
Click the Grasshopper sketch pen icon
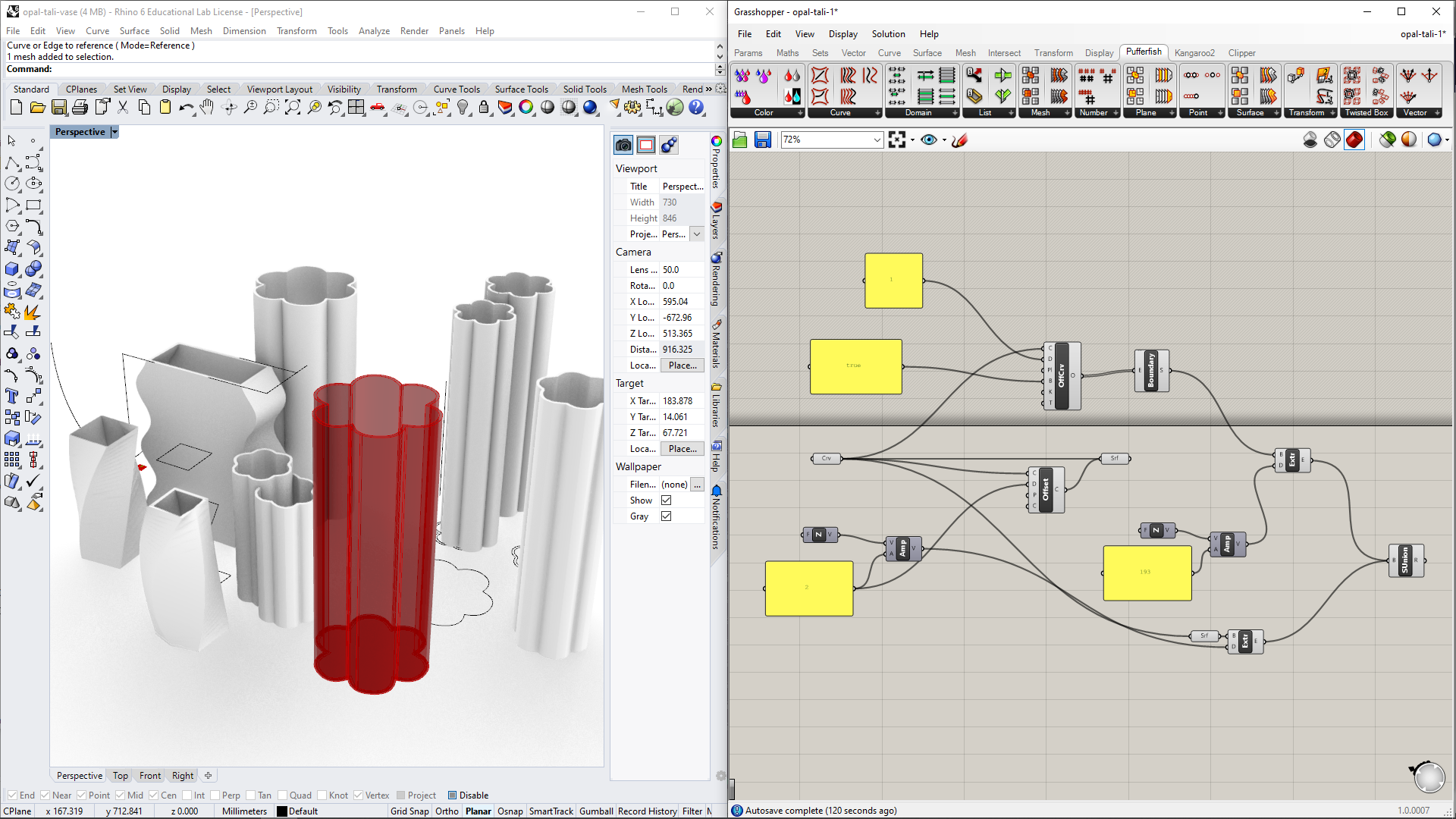coord(960,140)
